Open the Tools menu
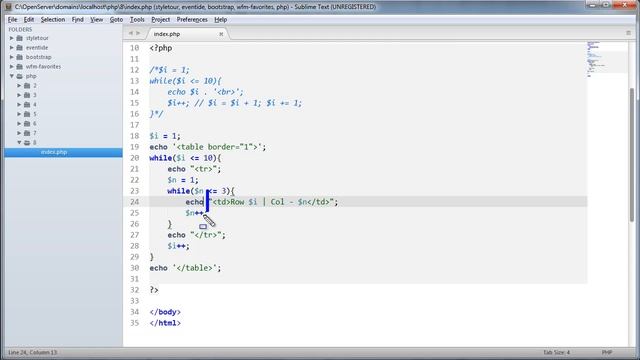 pyautogui.click(x=137, y=20)
